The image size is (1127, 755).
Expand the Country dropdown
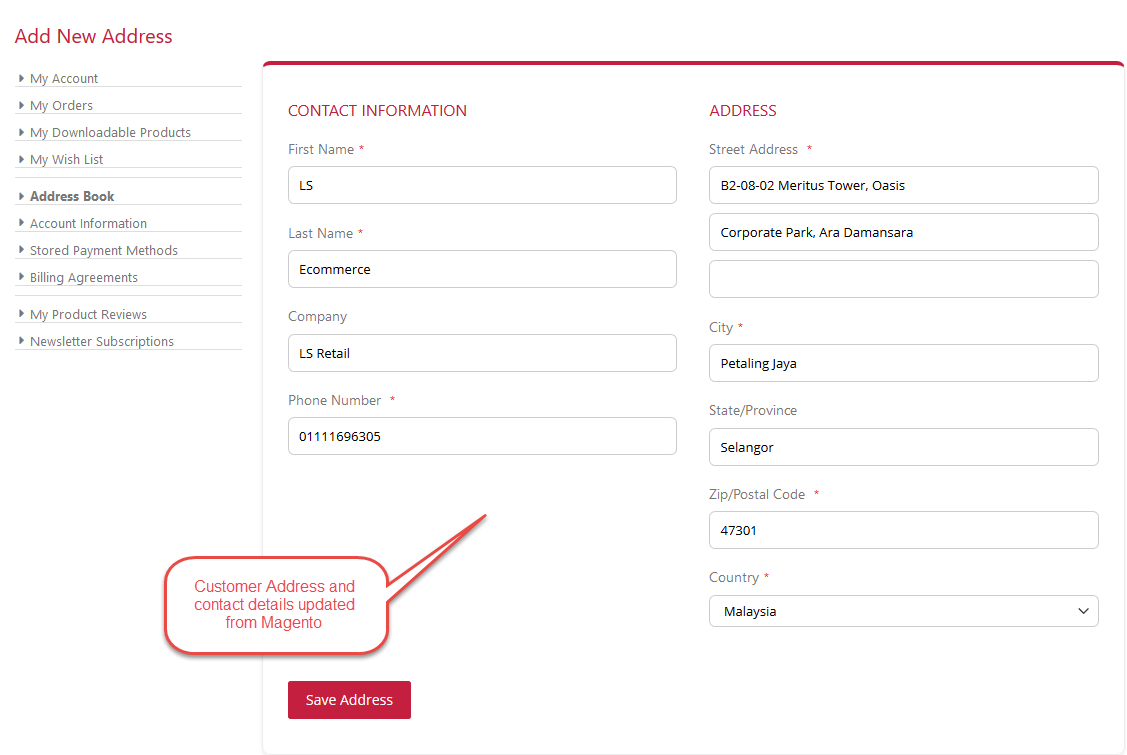903,611
